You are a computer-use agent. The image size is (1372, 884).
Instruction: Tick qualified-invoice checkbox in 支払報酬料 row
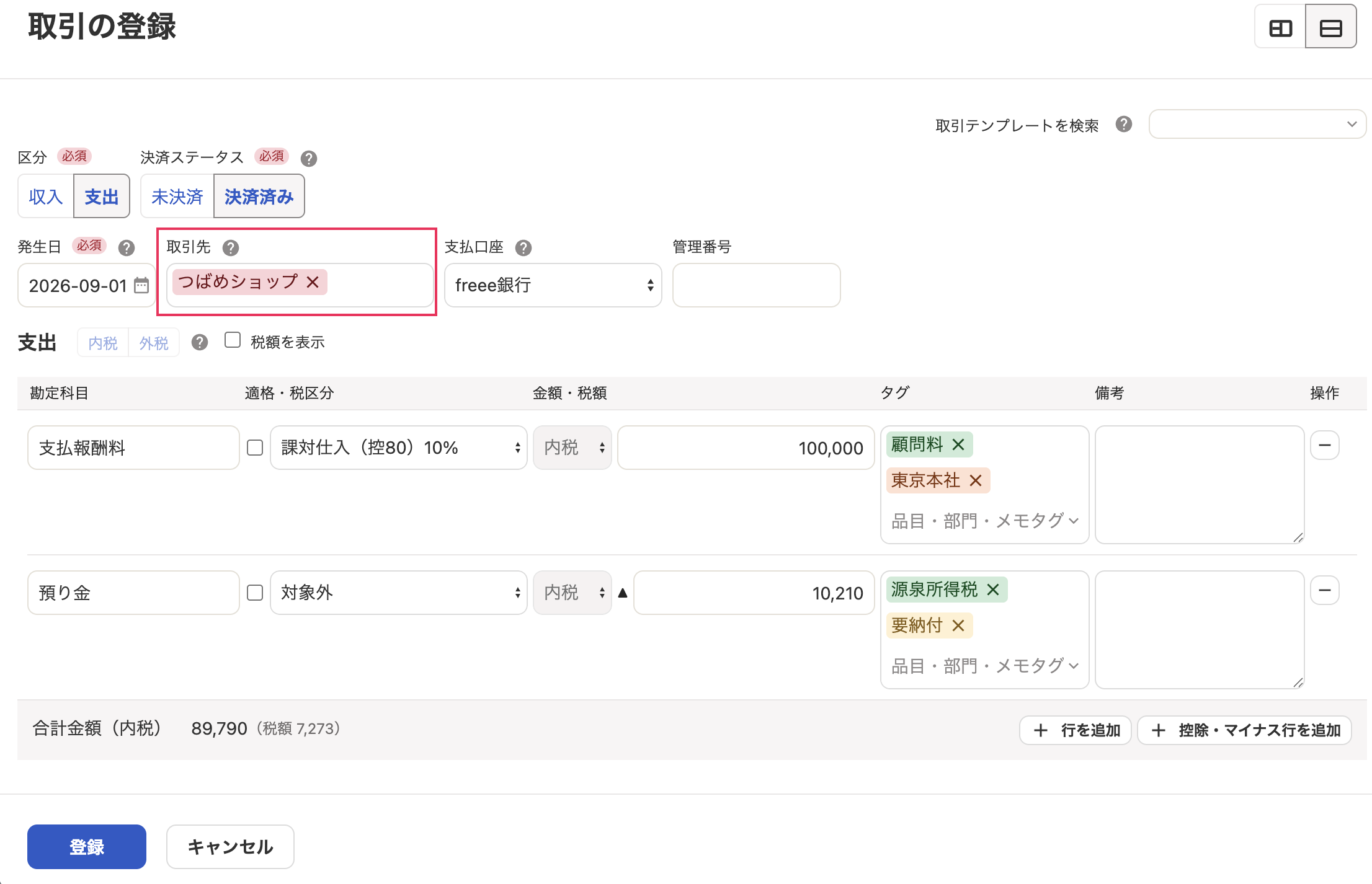tap(255, 448)
